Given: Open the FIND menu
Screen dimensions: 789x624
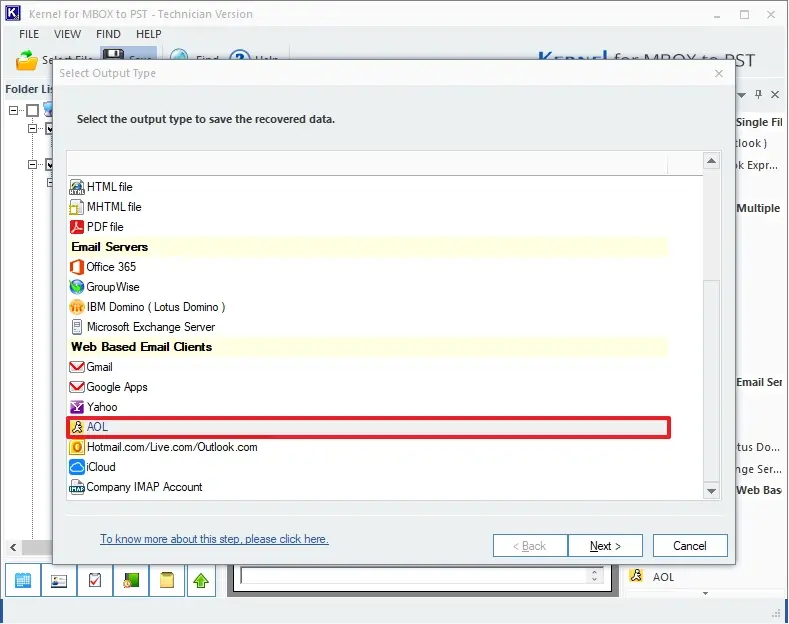Looking at the screenshot, I should click(108, 34).
